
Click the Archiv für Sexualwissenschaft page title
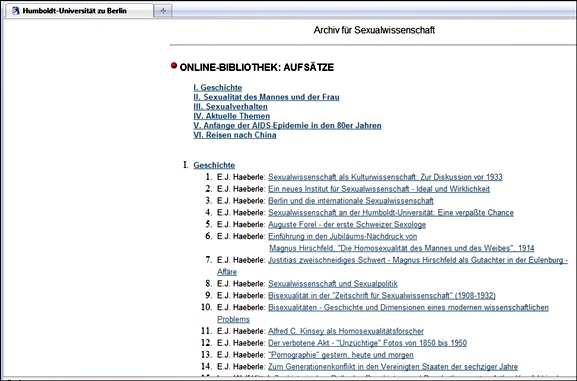point(374,30)
